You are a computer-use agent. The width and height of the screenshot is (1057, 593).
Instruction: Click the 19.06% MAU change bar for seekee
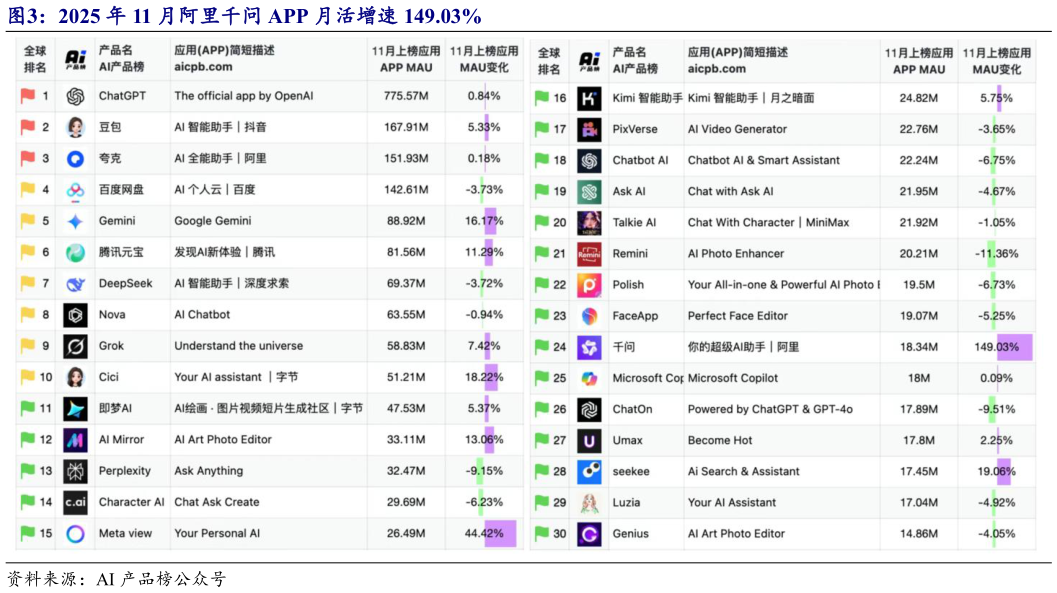1004,472
